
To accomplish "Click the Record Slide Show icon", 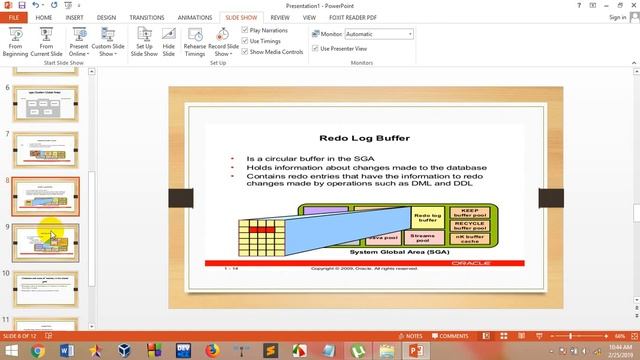I will [x=223, y=35].
